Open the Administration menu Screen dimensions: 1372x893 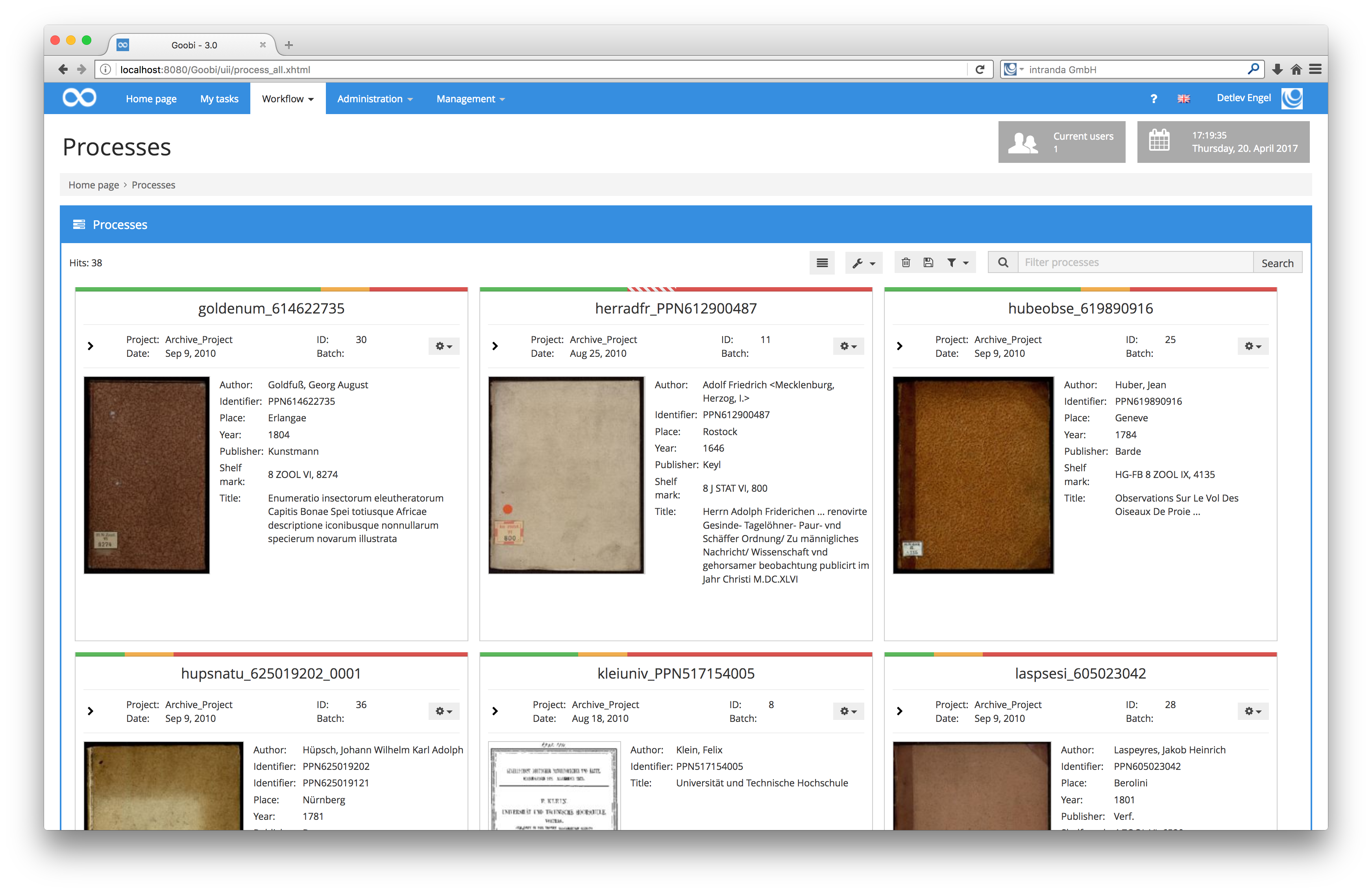pos(375,99)
